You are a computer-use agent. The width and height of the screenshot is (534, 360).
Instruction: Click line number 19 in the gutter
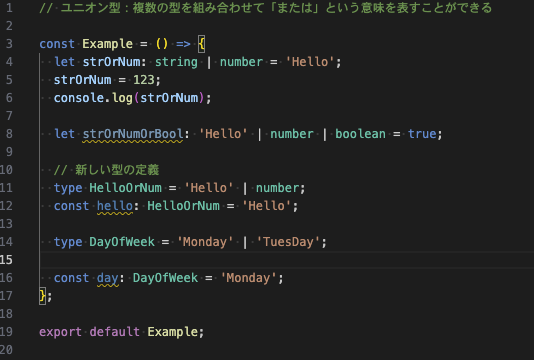pos(6,332)
